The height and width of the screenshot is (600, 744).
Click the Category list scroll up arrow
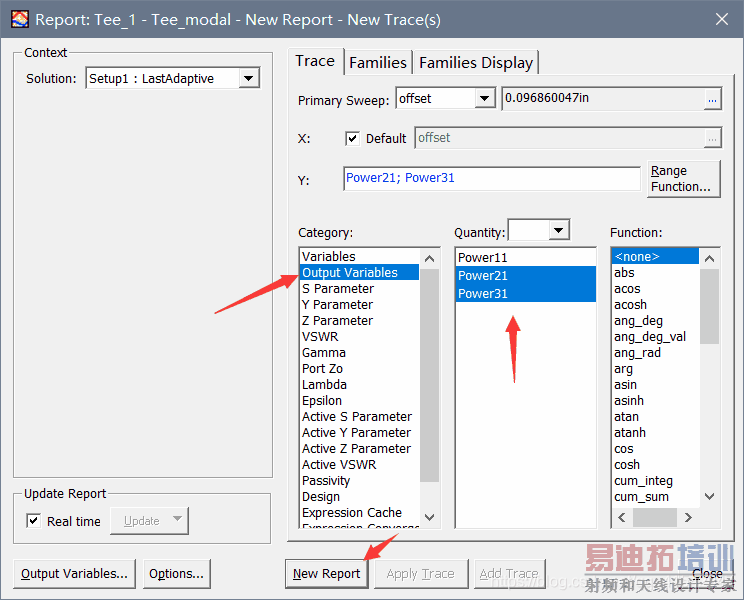(429, 258)
